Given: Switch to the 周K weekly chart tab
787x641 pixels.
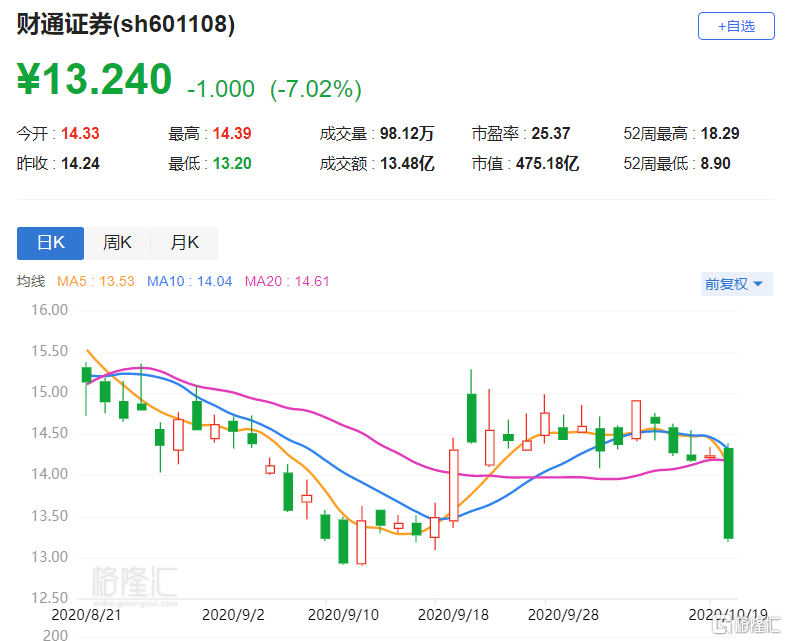Looking at the screenshot, I should click(117, 243).
